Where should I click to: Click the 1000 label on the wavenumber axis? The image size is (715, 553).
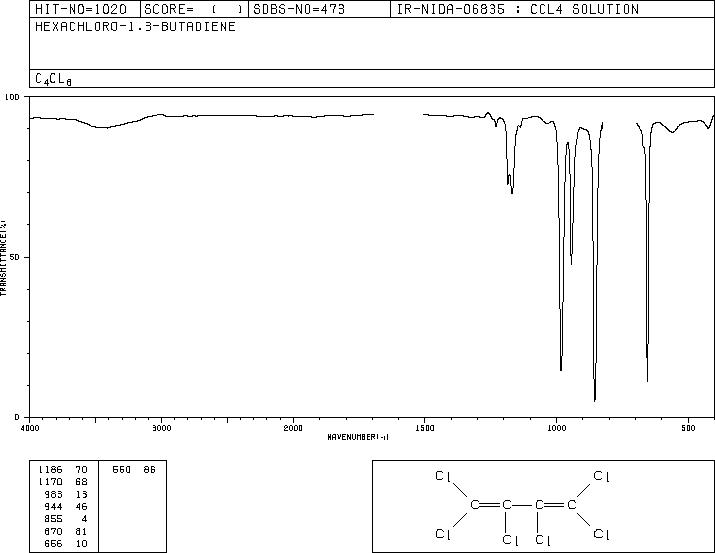(x=556, y=428)
